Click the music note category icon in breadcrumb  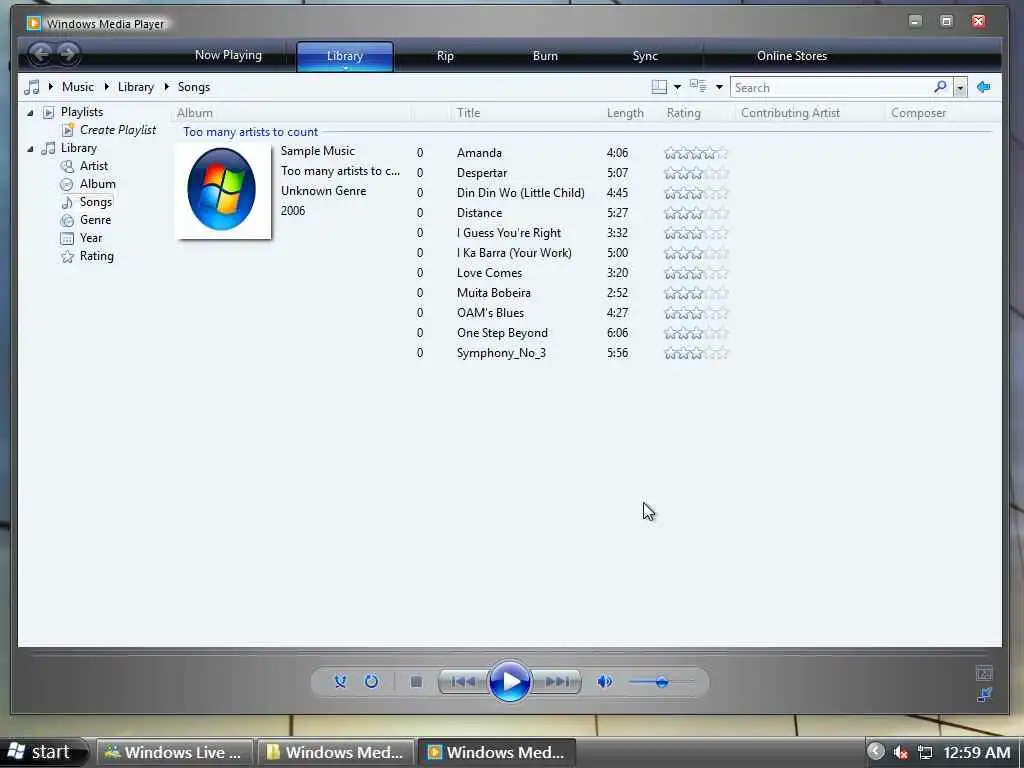[31, 87]
